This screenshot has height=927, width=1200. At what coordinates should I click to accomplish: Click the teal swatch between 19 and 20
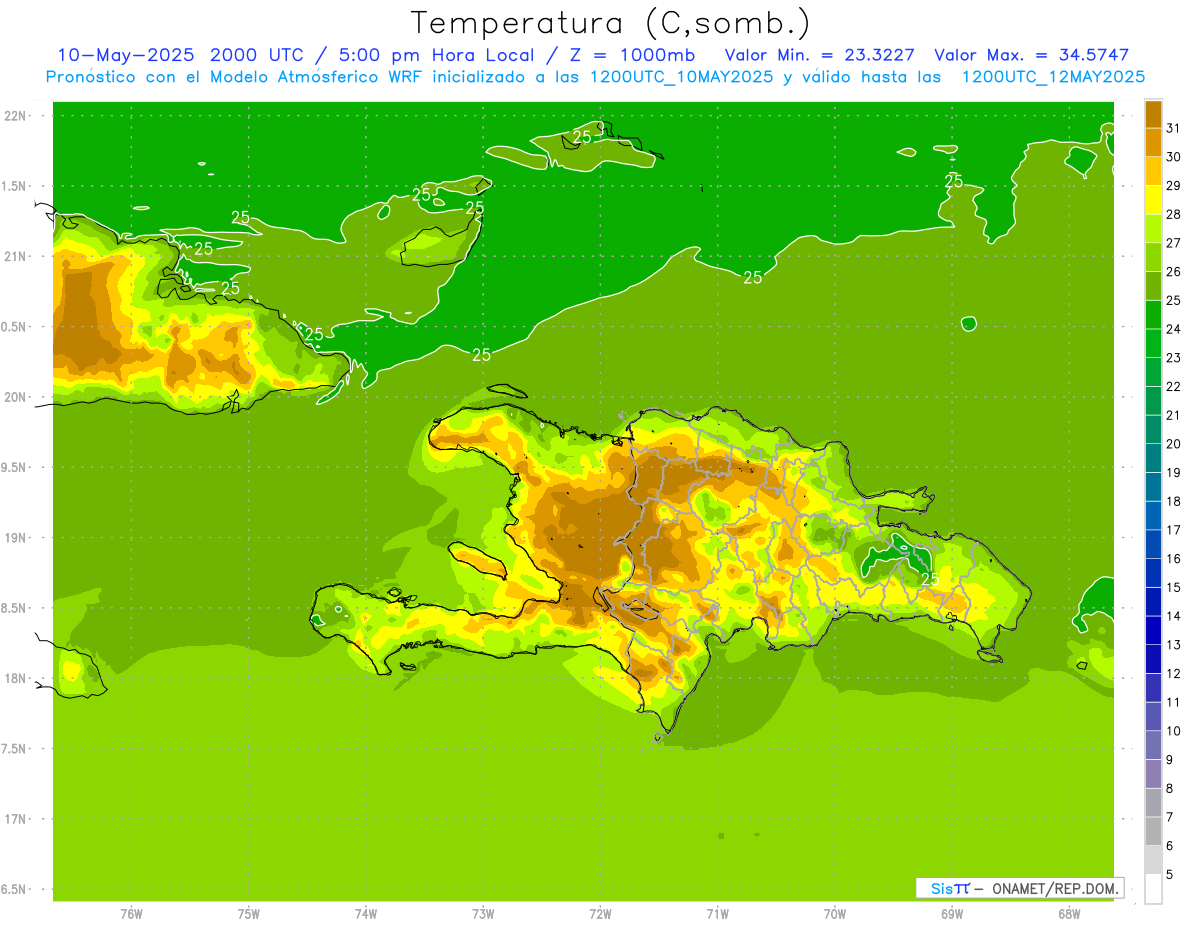coord(1153,458)
